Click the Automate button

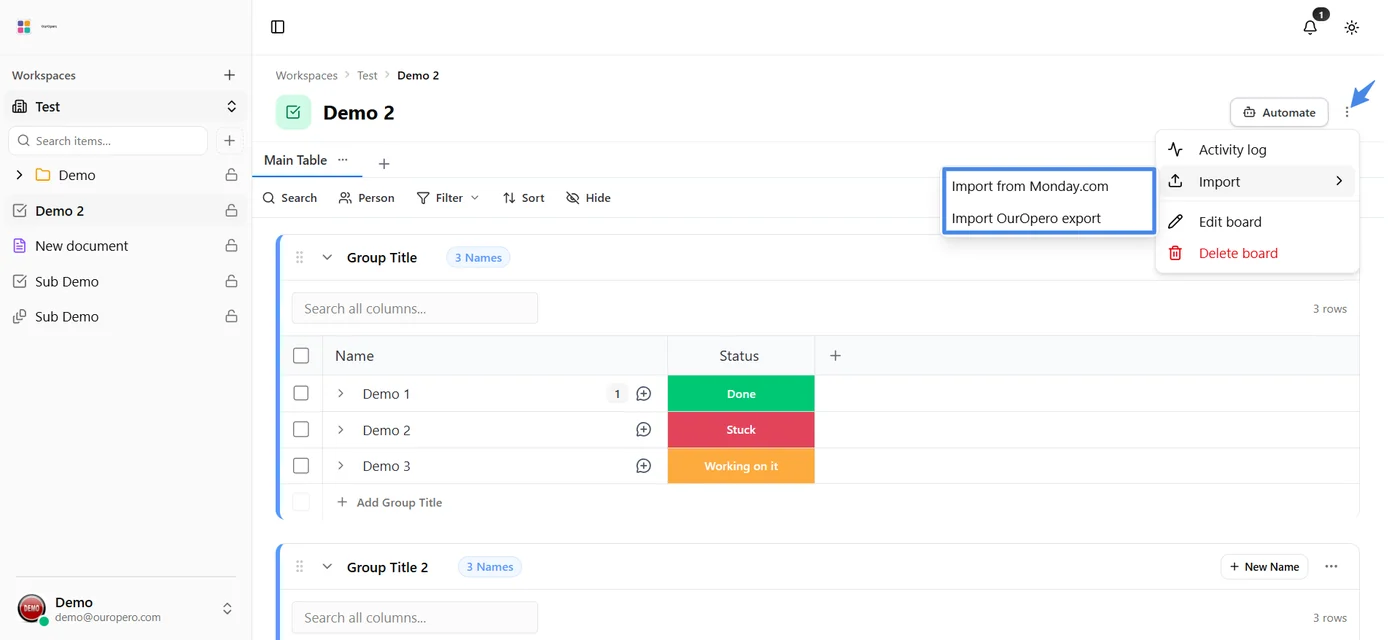point(1279,113)
